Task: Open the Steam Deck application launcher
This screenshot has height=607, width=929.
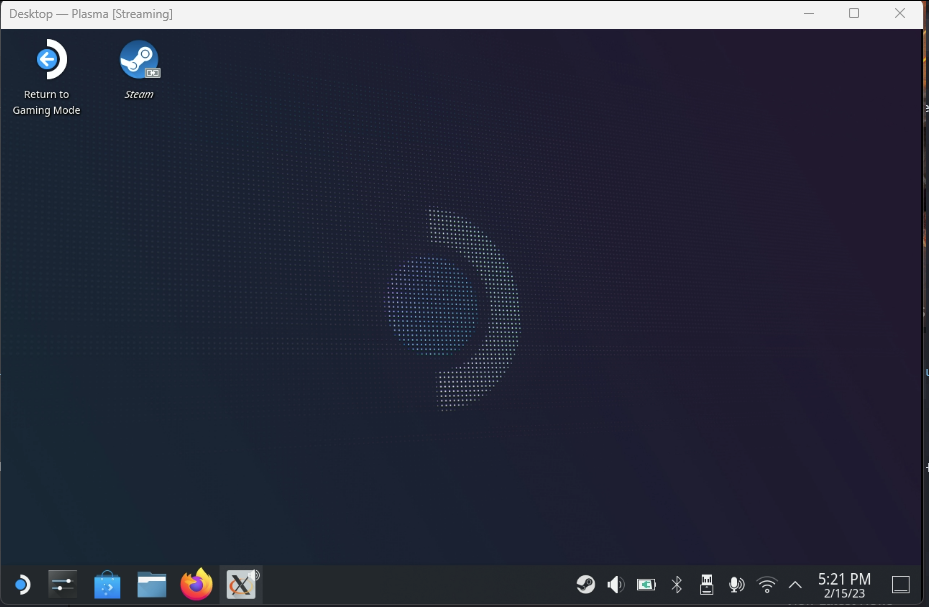Action: (20, 584)
